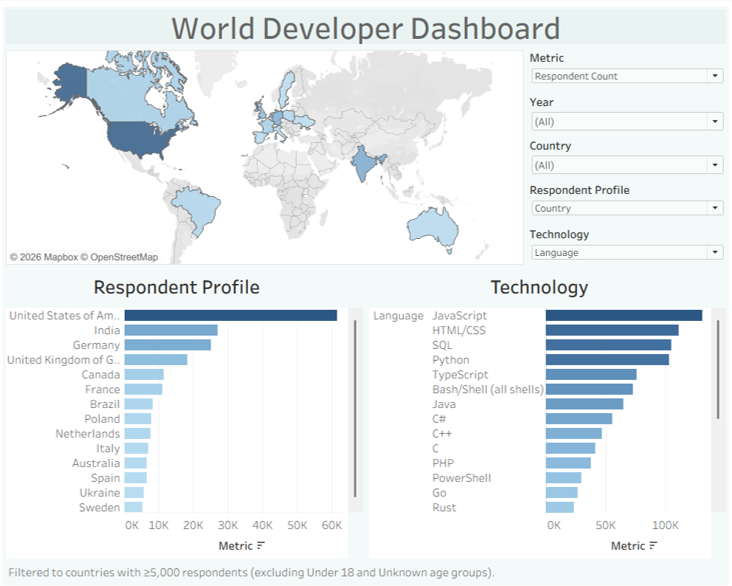Click the United States on the map

(x=140, y=139)
